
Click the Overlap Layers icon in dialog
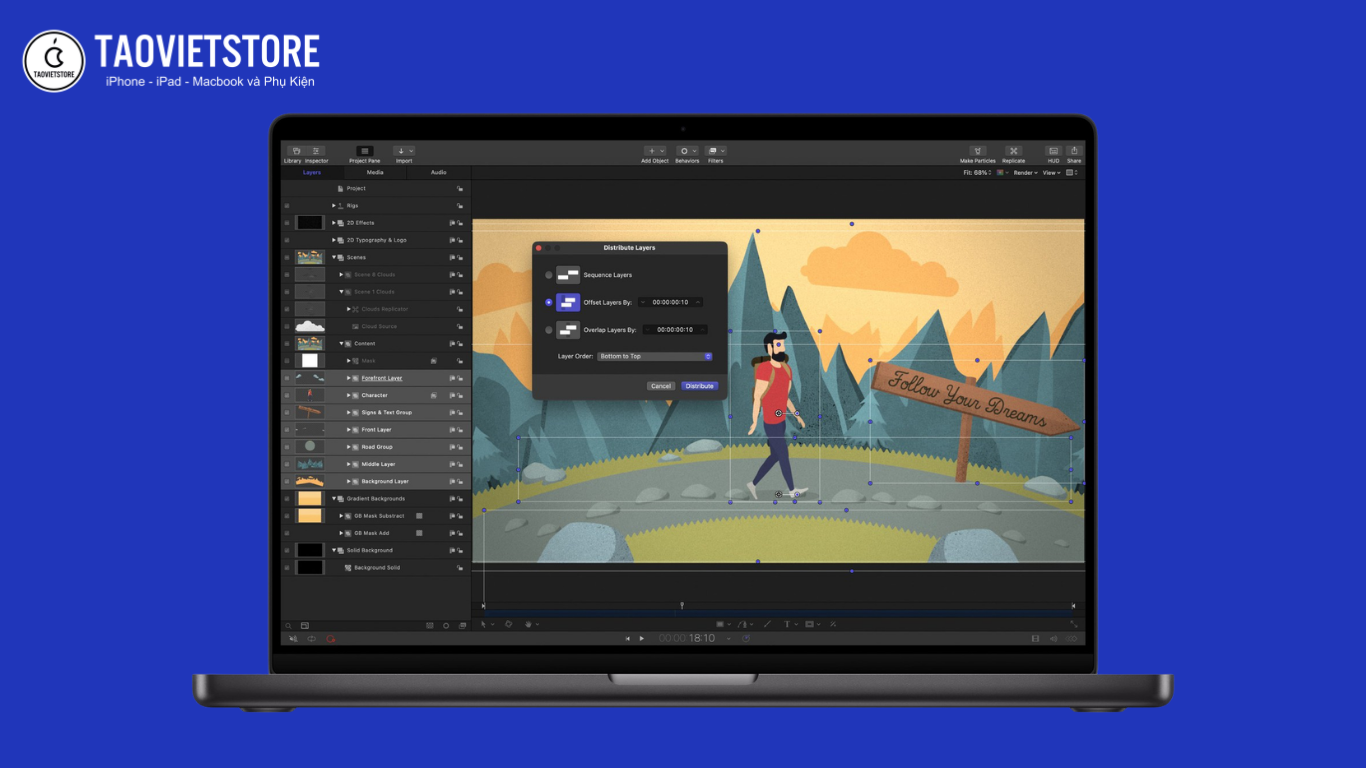pos(568,329)
